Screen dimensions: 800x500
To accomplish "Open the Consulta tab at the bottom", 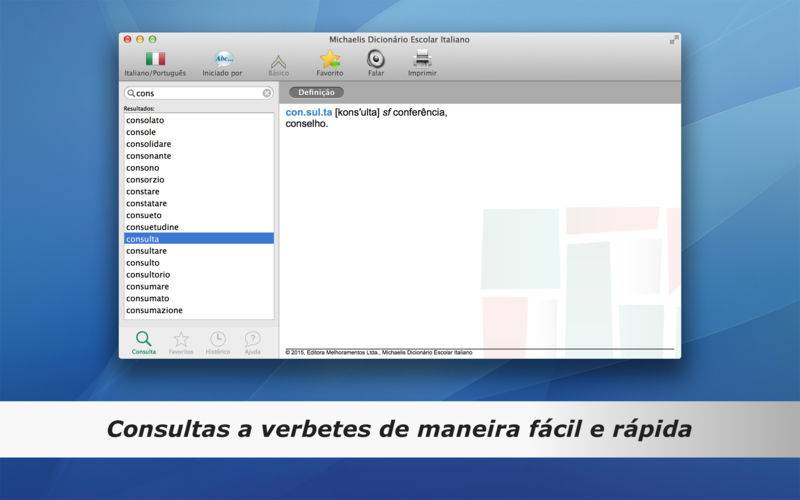I will coord(143,342).
